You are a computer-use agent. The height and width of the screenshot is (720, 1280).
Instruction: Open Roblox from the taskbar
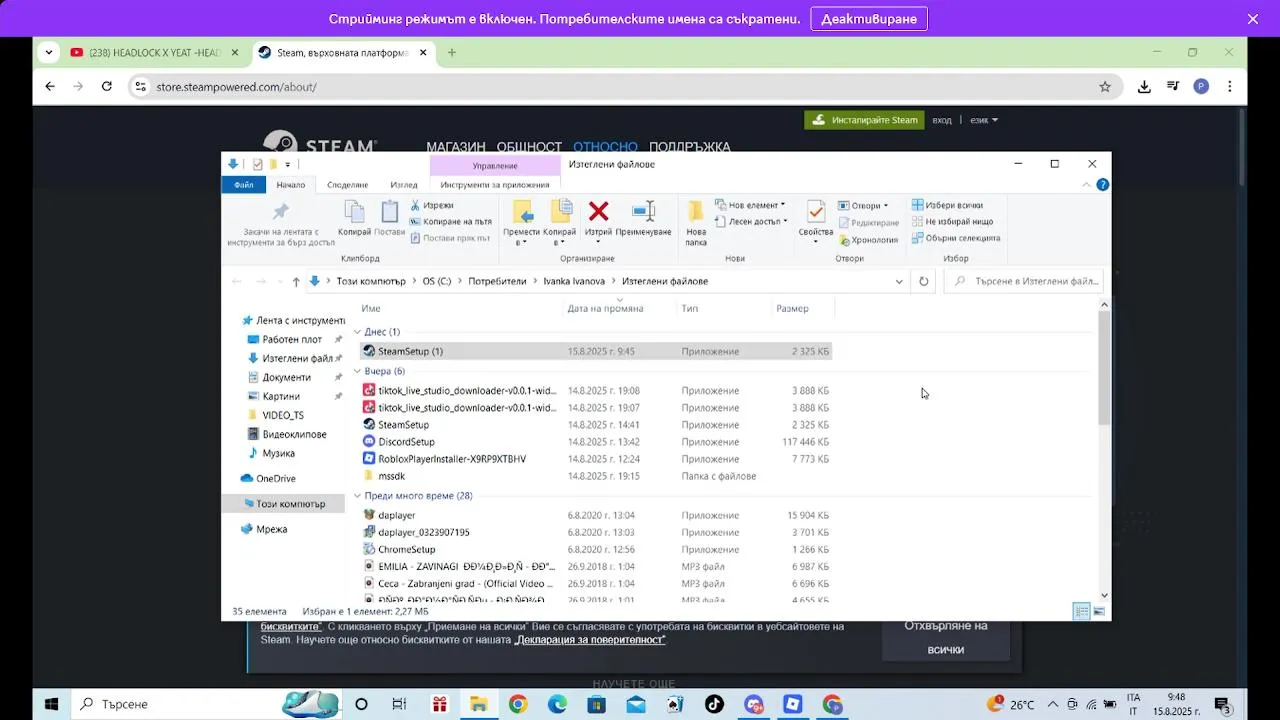[x=793, y=704]
